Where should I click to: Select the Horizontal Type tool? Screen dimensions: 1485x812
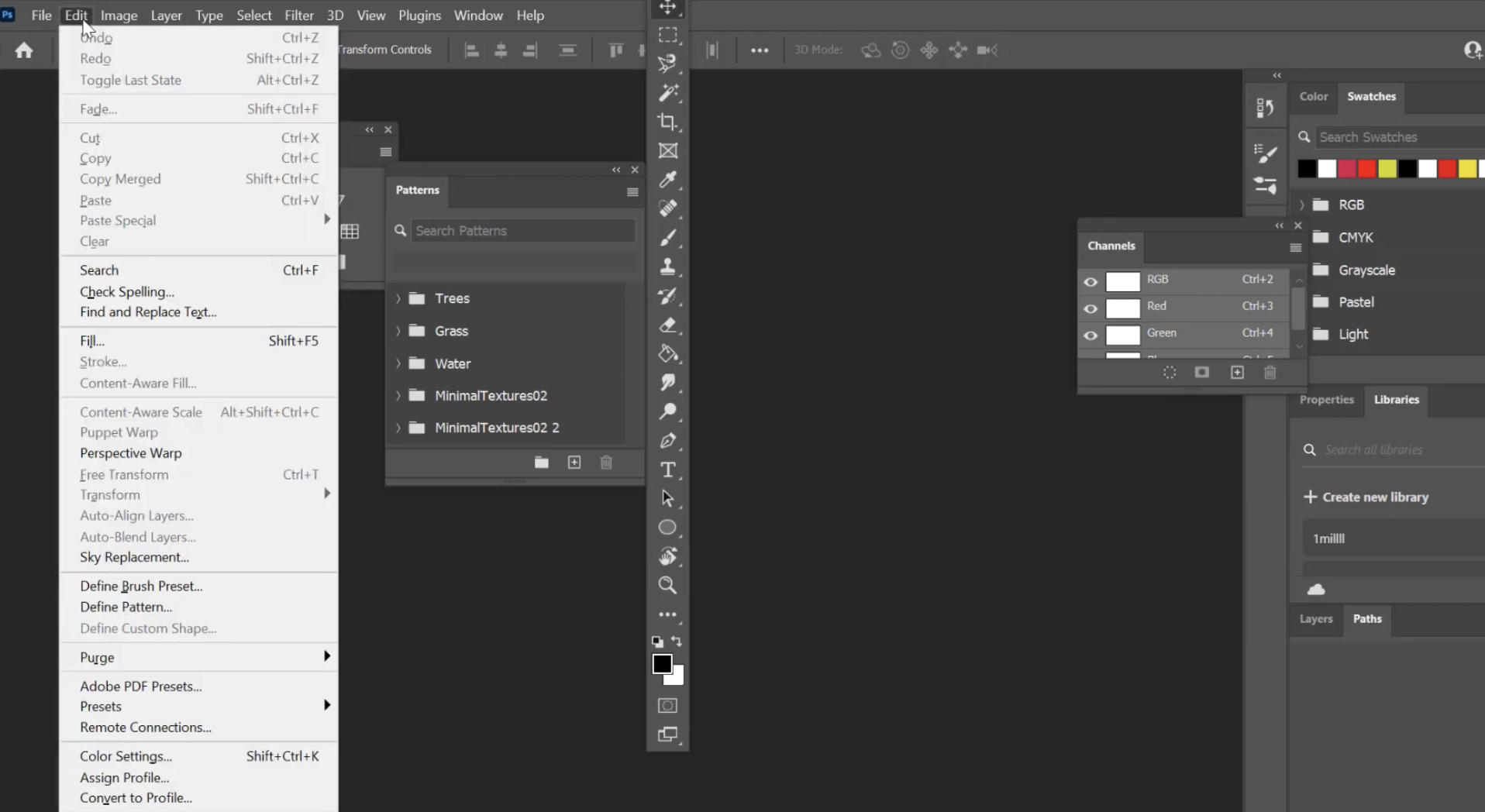pyautogui.click(x=667, y=470)
